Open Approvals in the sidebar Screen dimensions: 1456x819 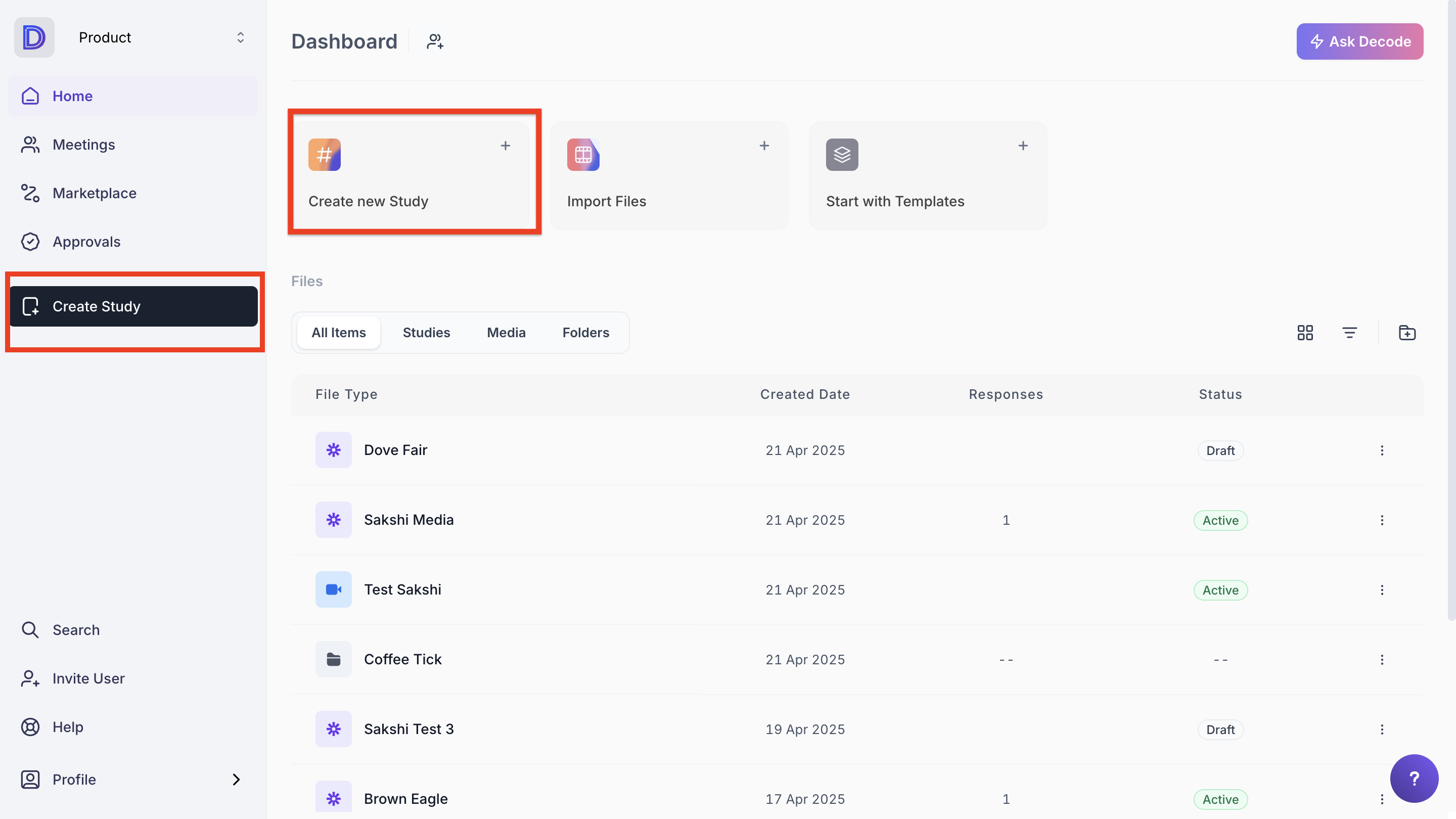click(86, 241)
